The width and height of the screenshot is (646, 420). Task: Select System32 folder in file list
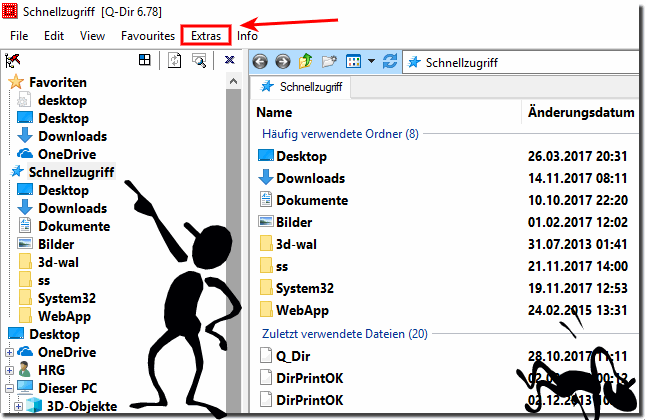305,288
